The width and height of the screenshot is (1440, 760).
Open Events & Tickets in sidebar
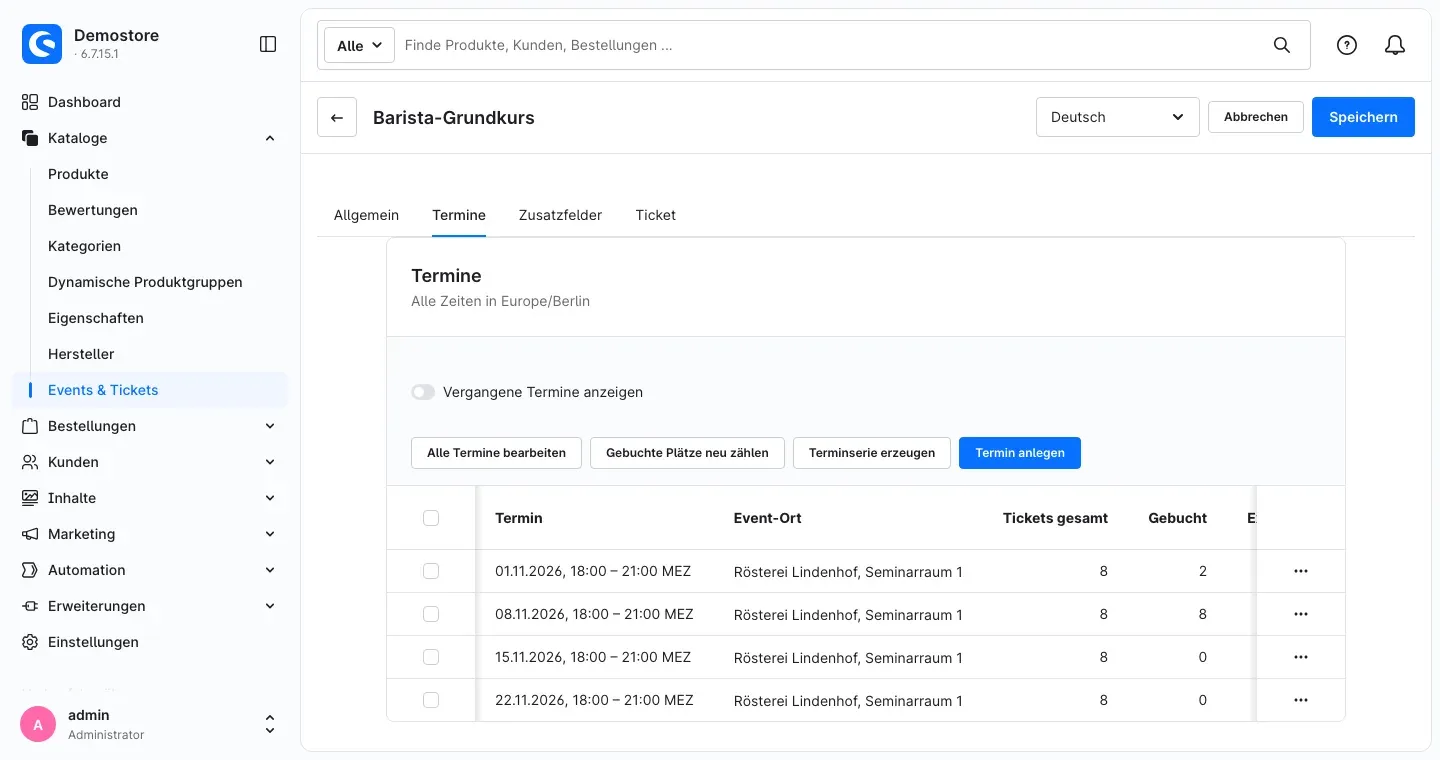tap(150, 390)
